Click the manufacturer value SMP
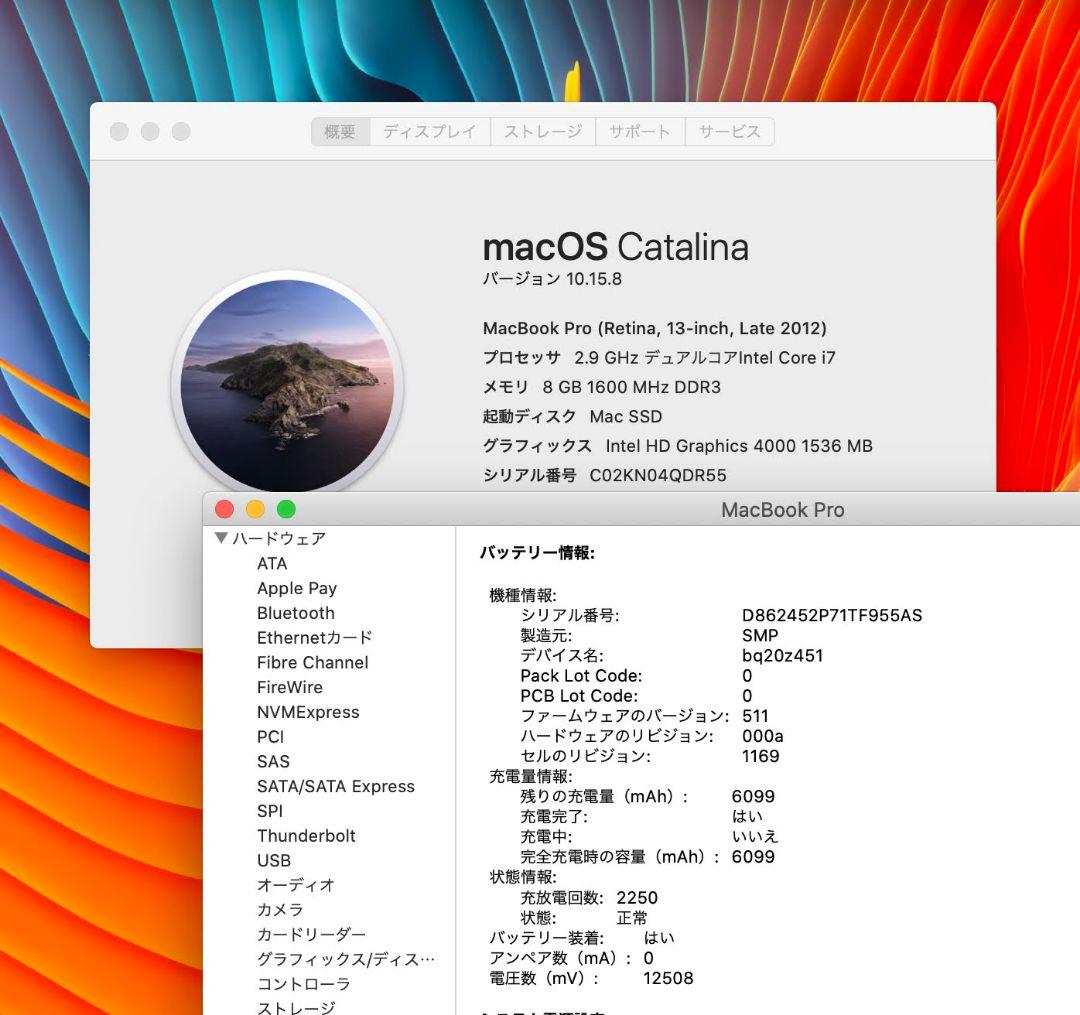Viewport: 1080px width, 1015px height. coord(760,635)
